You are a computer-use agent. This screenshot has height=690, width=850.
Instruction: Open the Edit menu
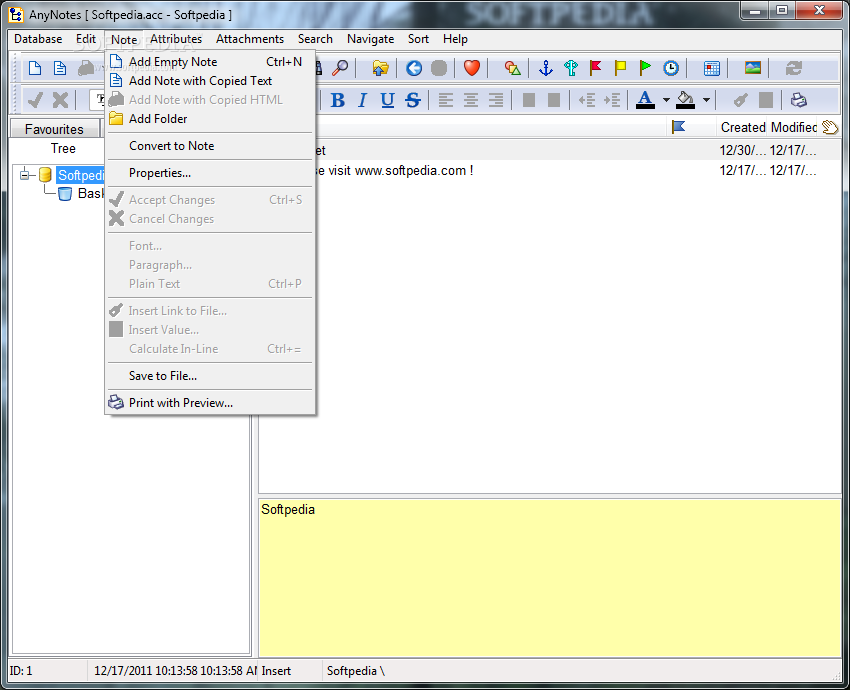pyautogui.click(x=86, y=39)
